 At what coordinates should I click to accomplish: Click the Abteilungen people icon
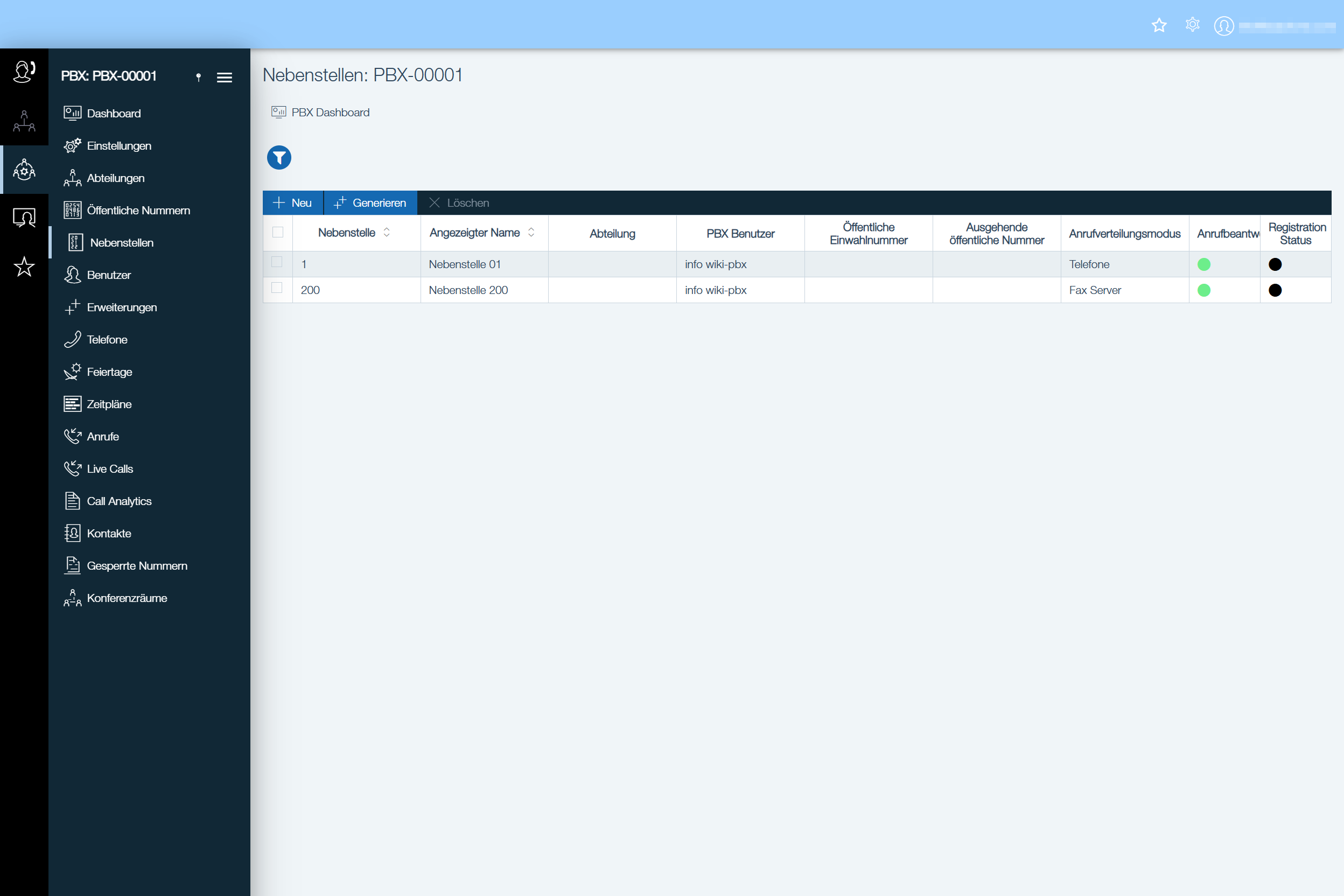pos(72,178)
